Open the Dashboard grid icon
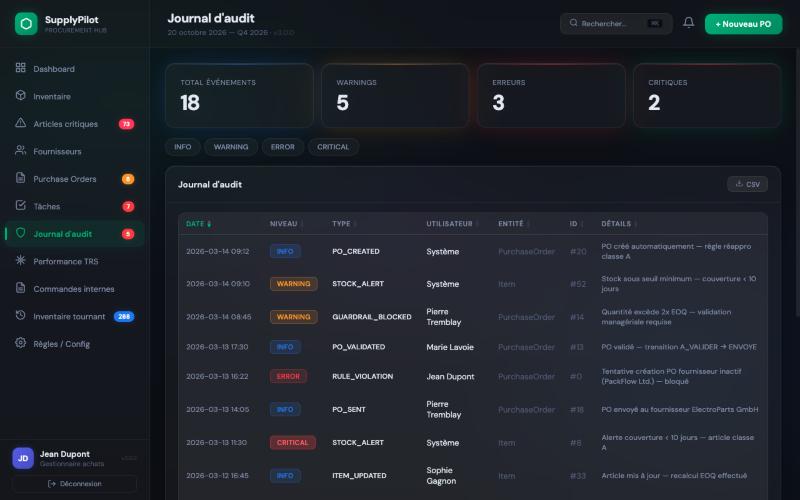800x500 pixels. [x=20, y=68]
